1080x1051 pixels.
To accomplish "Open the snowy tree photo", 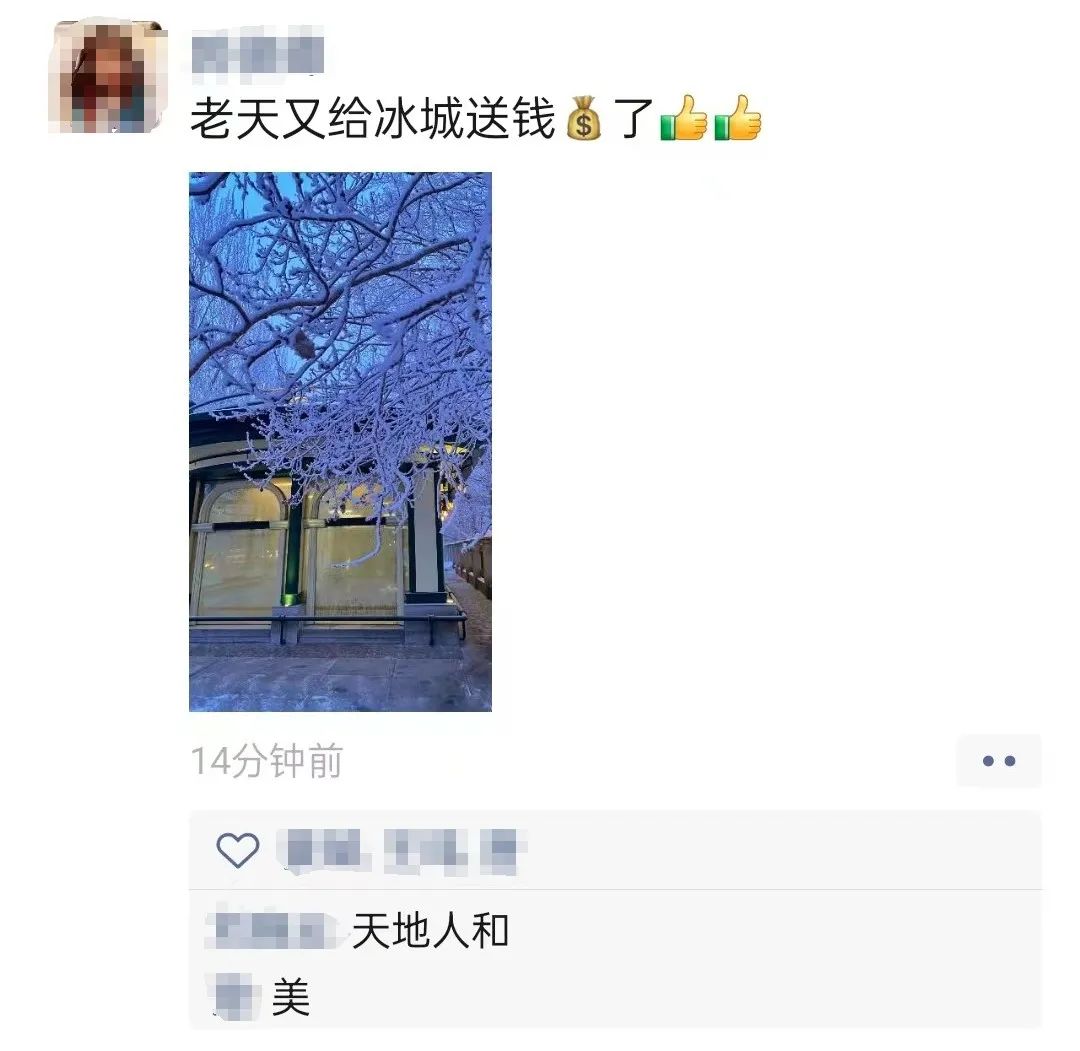I will coord(340,441).
